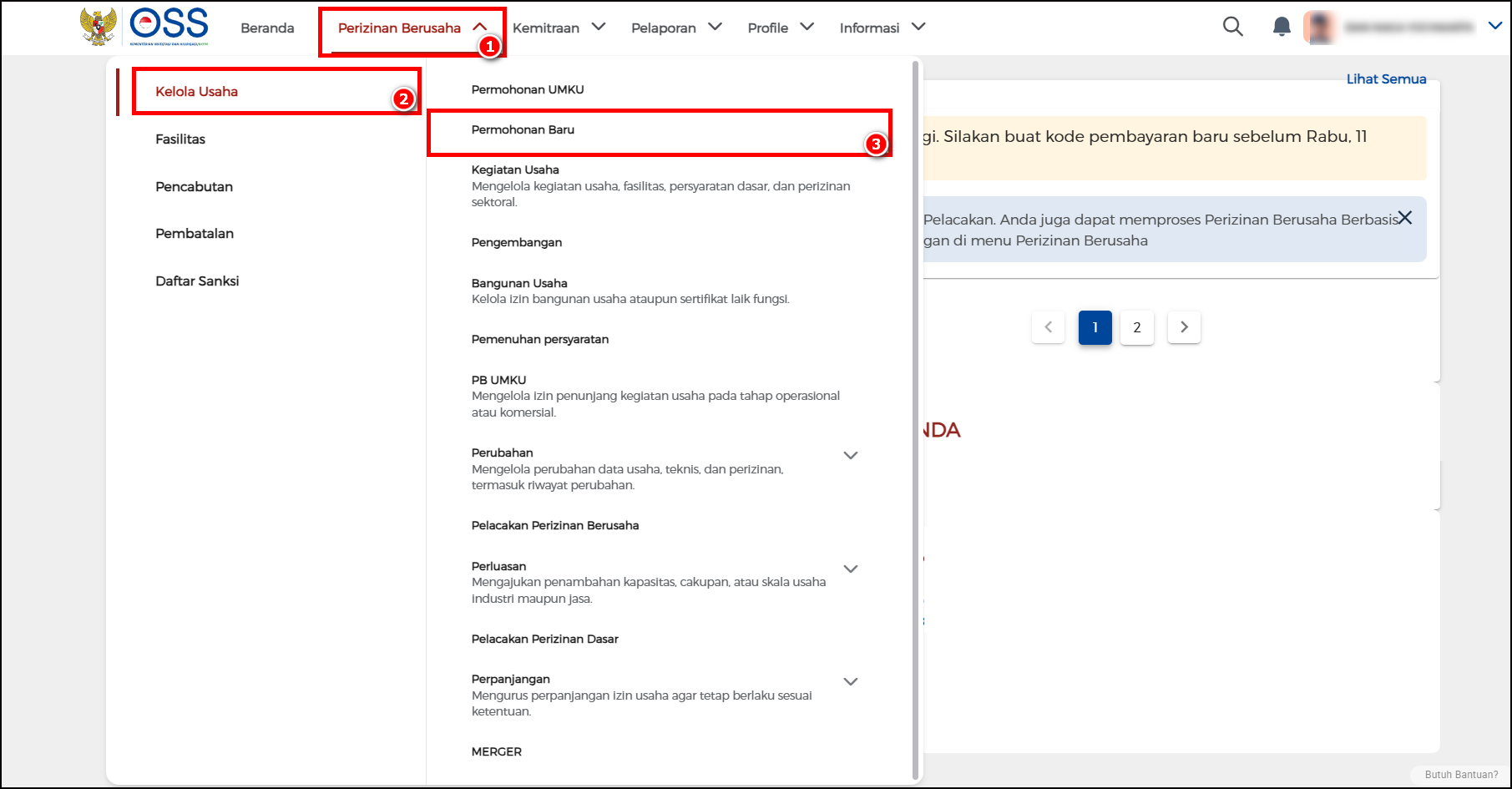Image resolution: width=1512 pixels, height=789 pixels.
Task: Select Permohonan Baru menu item
Action: point(523,130)
